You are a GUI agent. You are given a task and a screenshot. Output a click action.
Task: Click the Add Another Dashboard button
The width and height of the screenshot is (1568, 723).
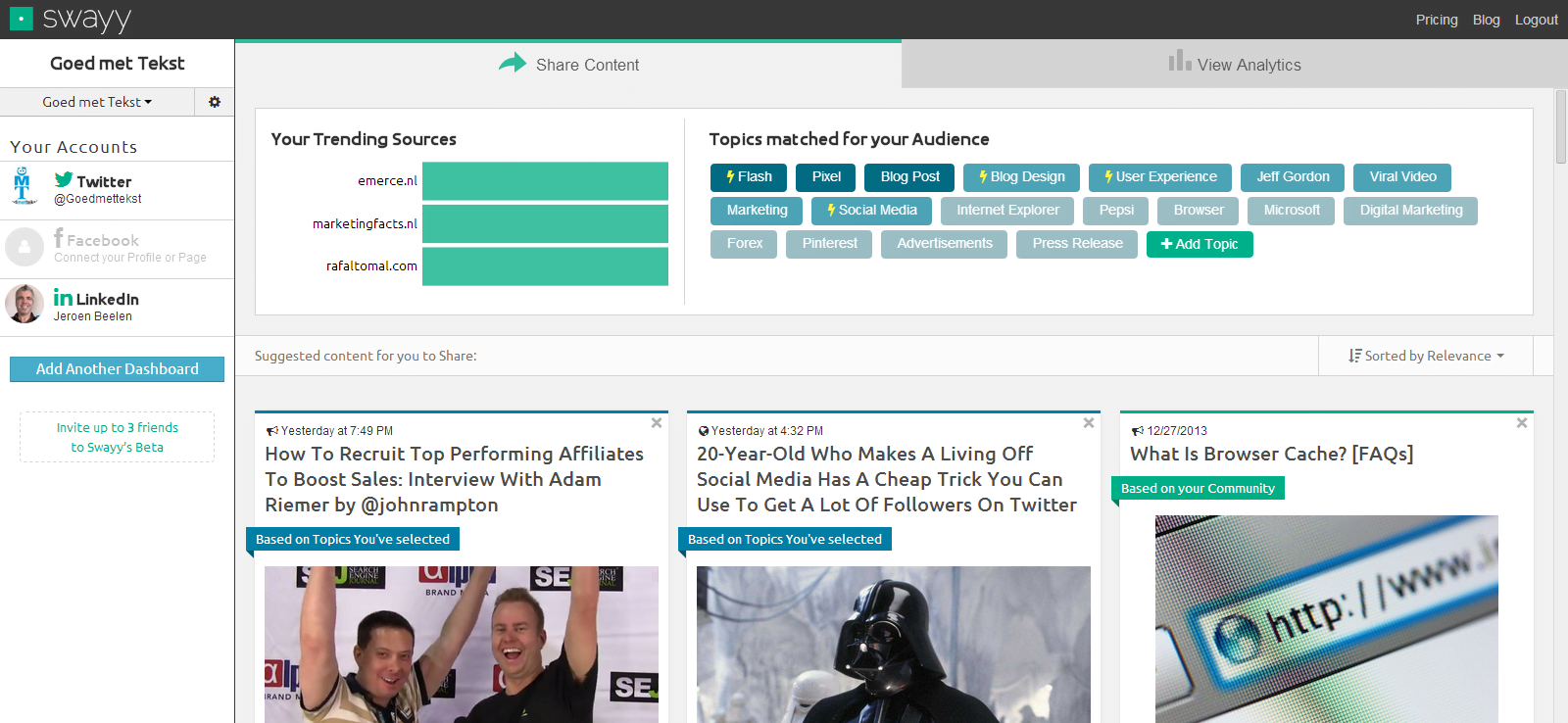coord(117,369)
